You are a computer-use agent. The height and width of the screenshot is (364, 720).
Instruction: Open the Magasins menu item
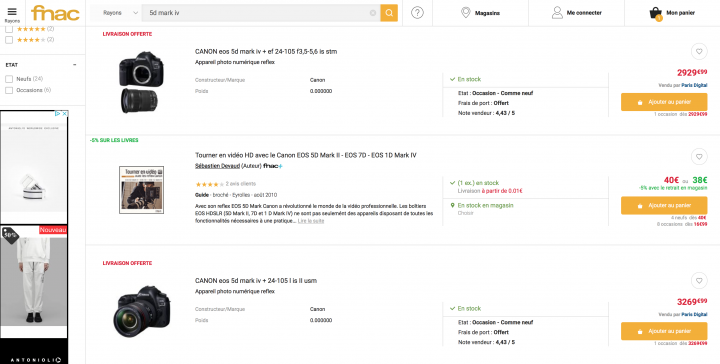click(480, 13)
